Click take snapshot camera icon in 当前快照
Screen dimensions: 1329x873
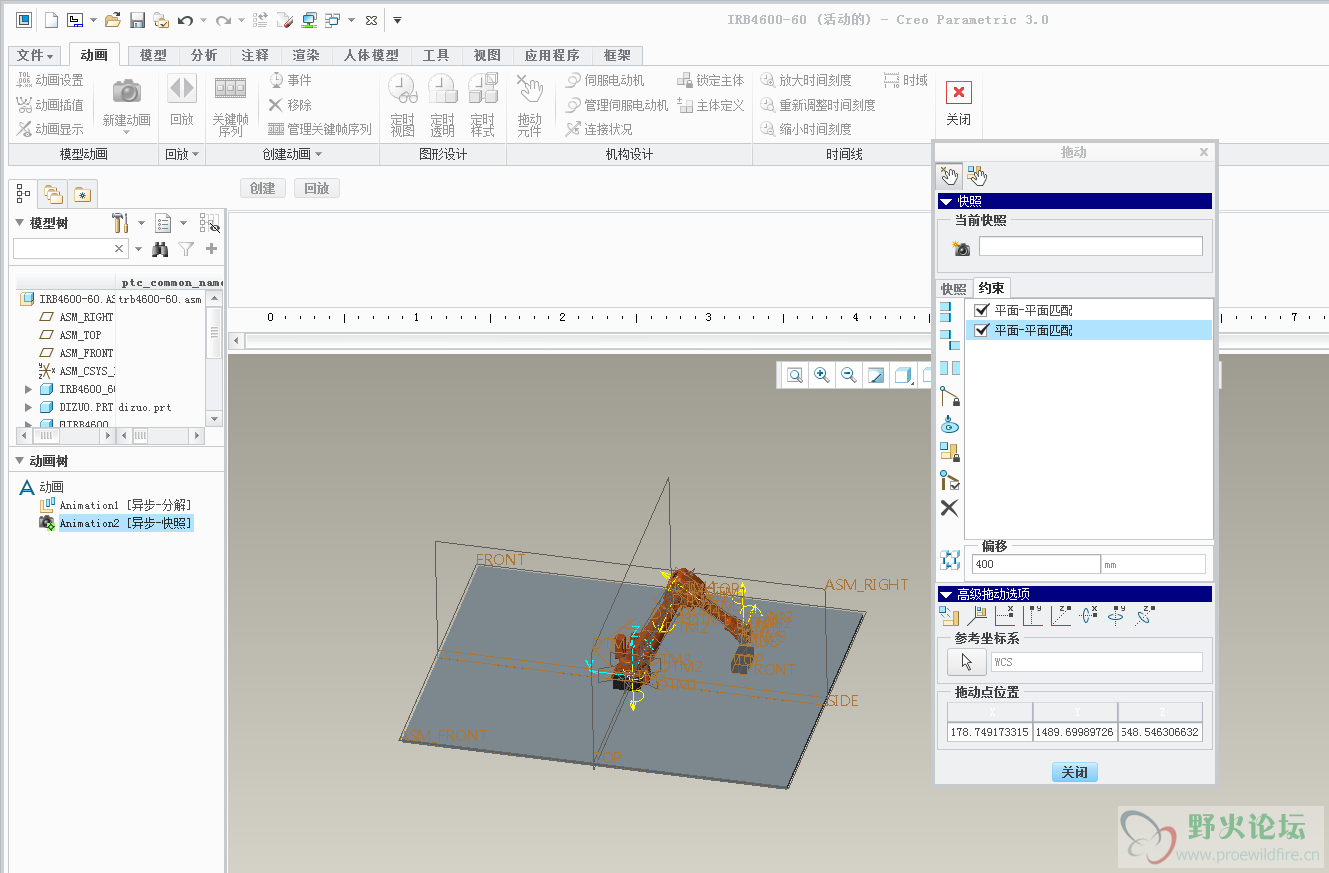pyautogui.click(x=961, y=247)
